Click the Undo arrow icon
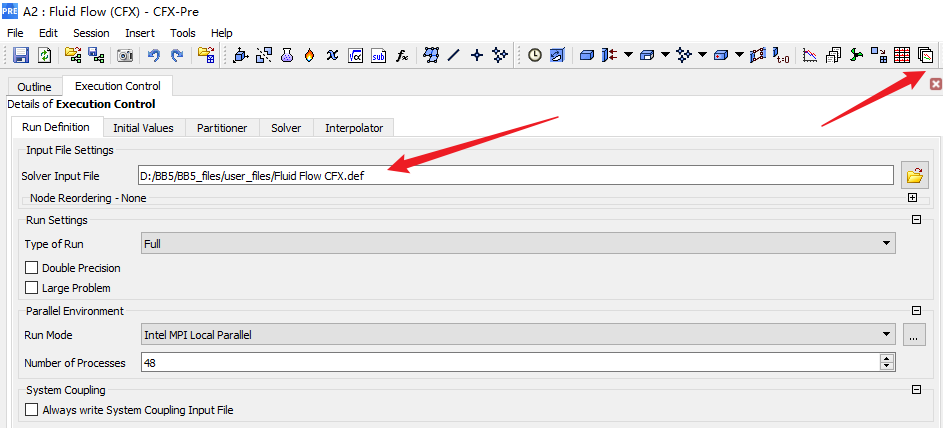The height and width of the screenshot is (428, 943). tap(154, 55)
